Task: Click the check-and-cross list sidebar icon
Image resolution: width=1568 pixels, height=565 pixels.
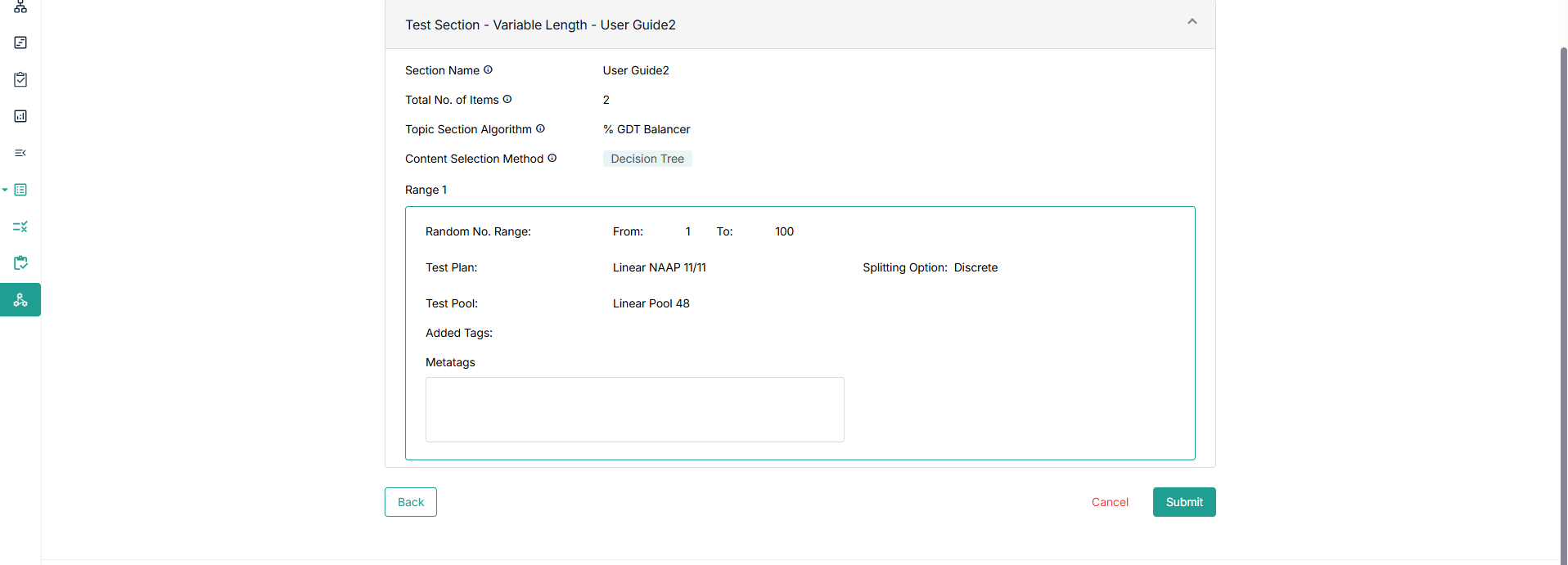Action: (20, 226)
